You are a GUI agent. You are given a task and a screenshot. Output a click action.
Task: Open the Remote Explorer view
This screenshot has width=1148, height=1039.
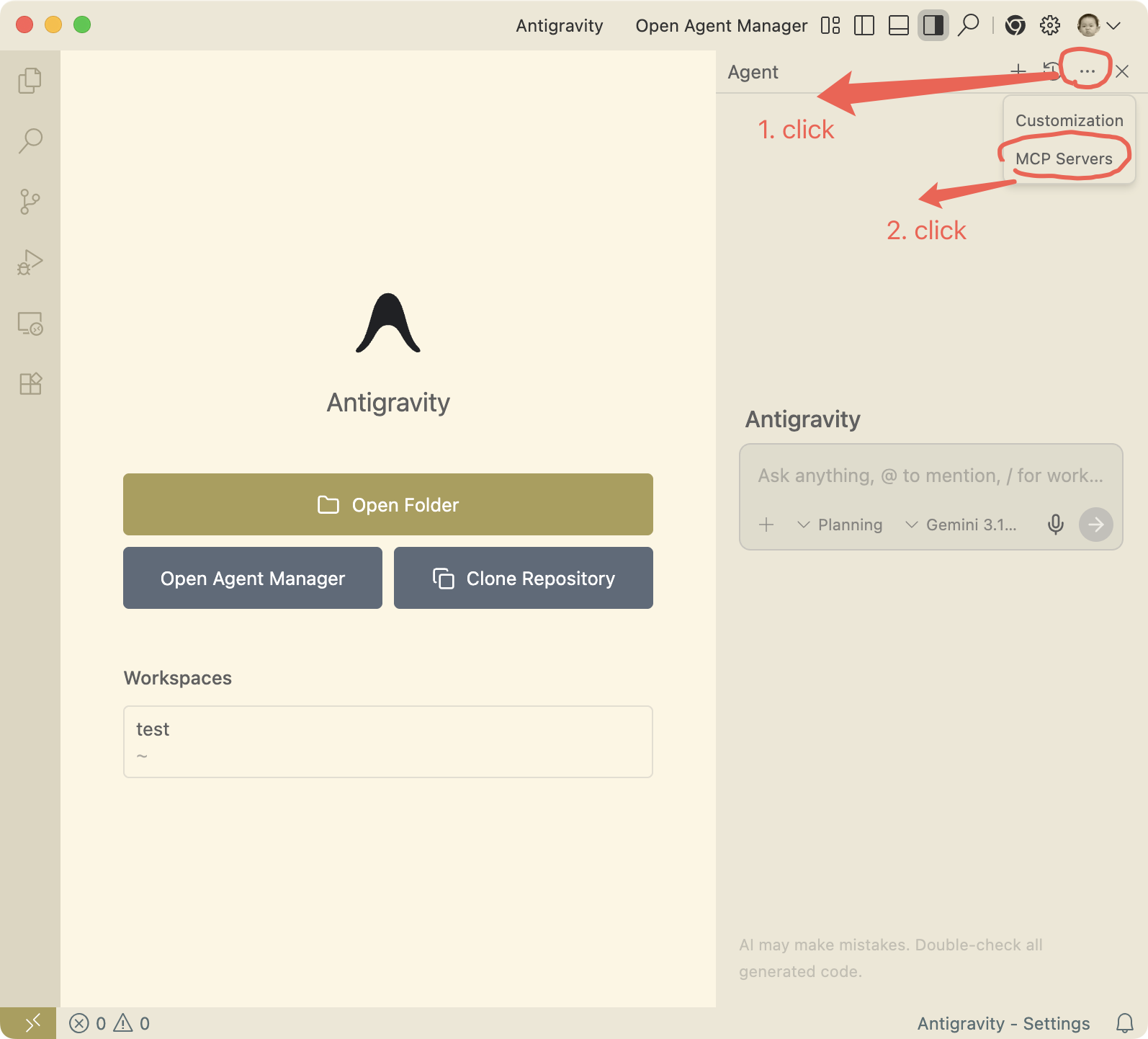click(x=30, y=324)
